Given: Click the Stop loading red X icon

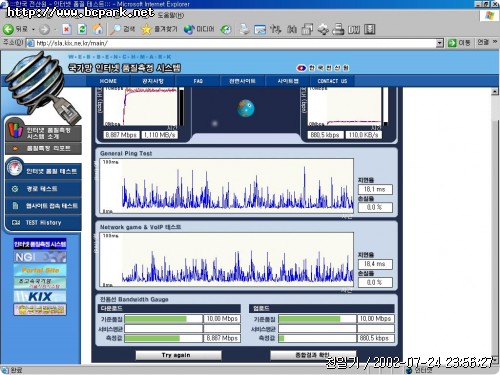Looking at the screenshot, I should [x=67, y=29].
